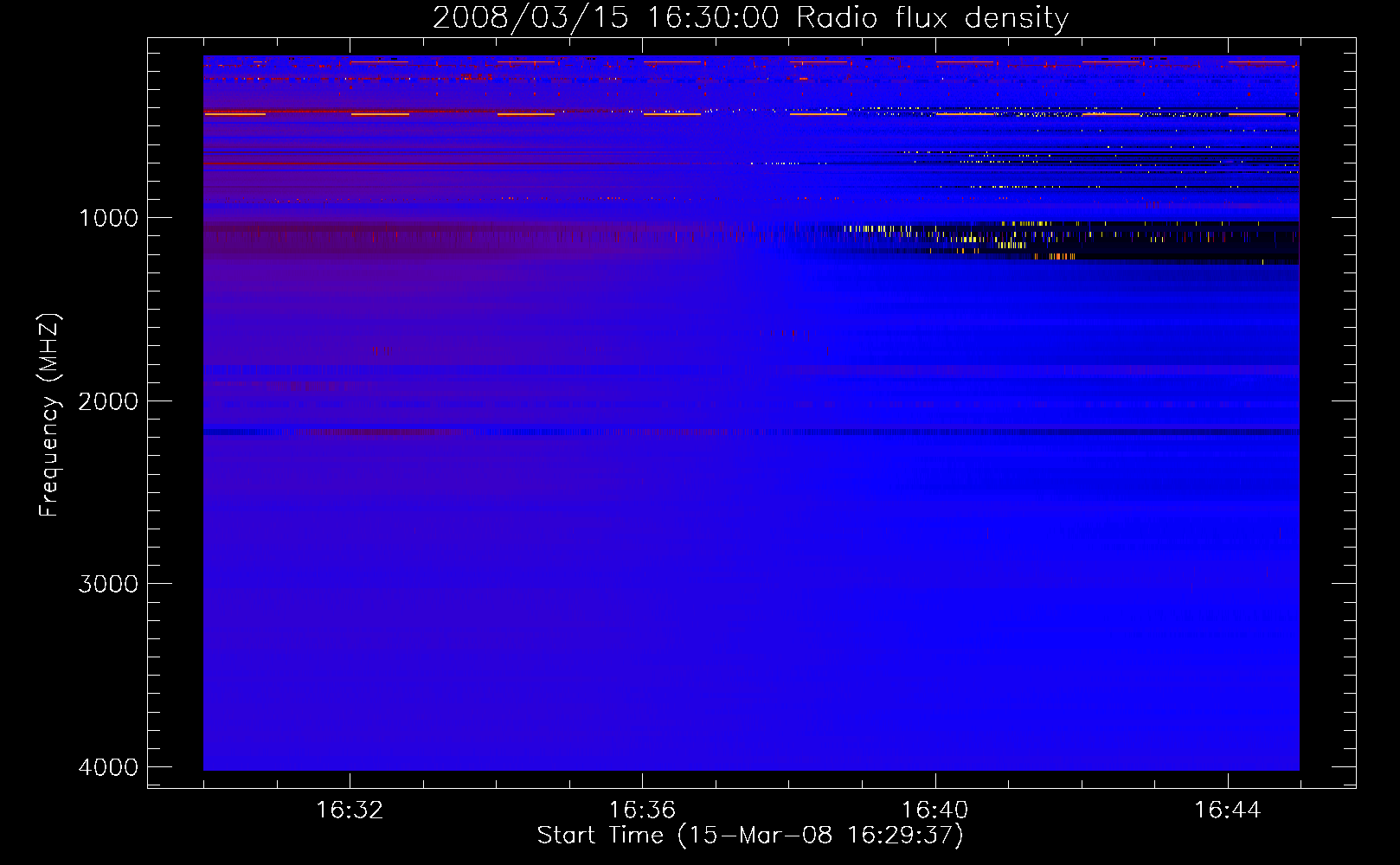
Task: Select the 2000 frequency axis label
Action: (108, 401)
